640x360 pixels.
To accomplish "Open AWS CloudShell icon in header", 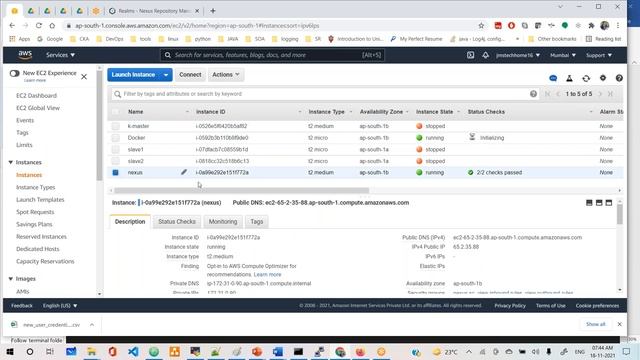I will pos(470,55).
